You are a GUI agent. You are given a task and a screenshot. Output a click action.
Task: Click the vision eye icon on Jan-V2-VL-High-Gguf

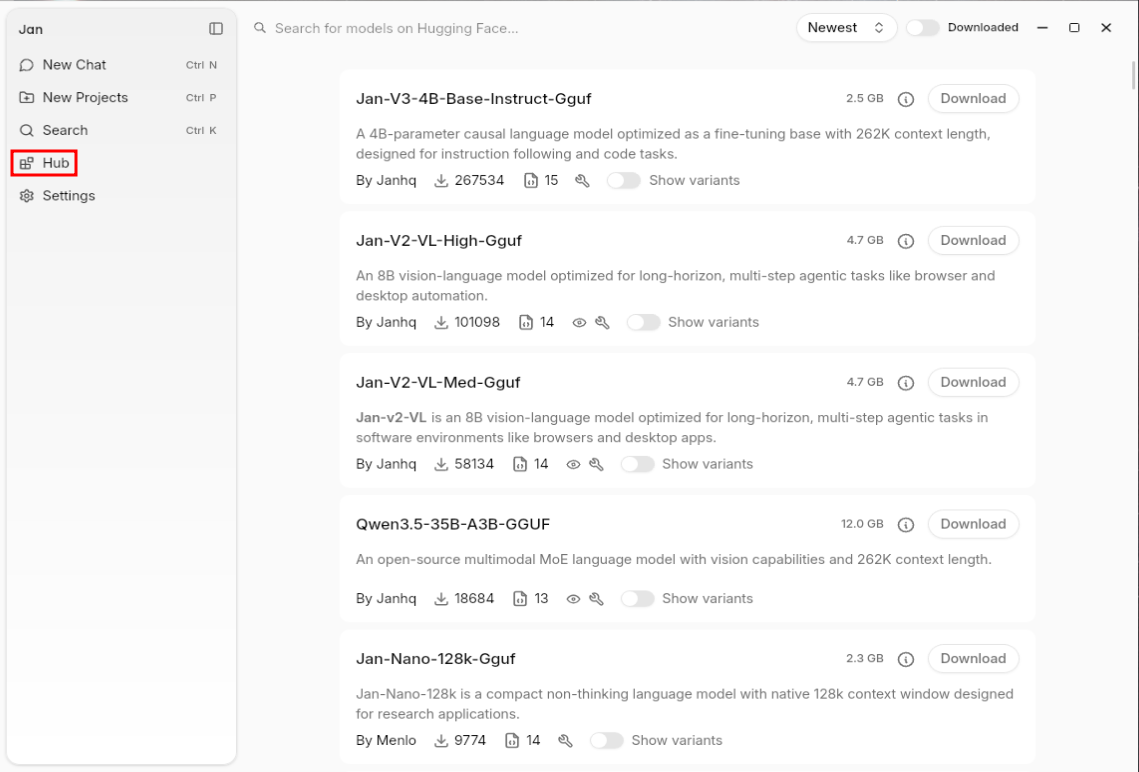point(579,322)
